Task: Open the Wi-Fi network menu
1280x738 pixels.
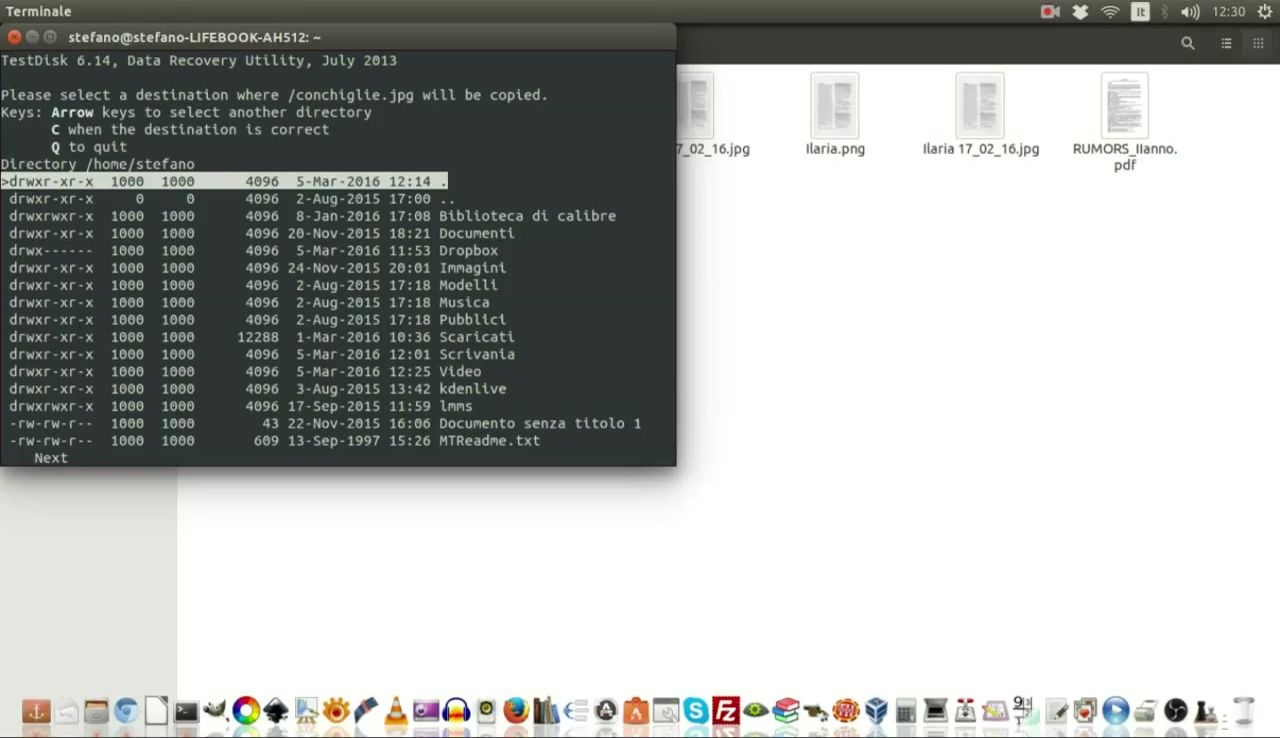Action: pyautogui.click(x=1110, y=12)
